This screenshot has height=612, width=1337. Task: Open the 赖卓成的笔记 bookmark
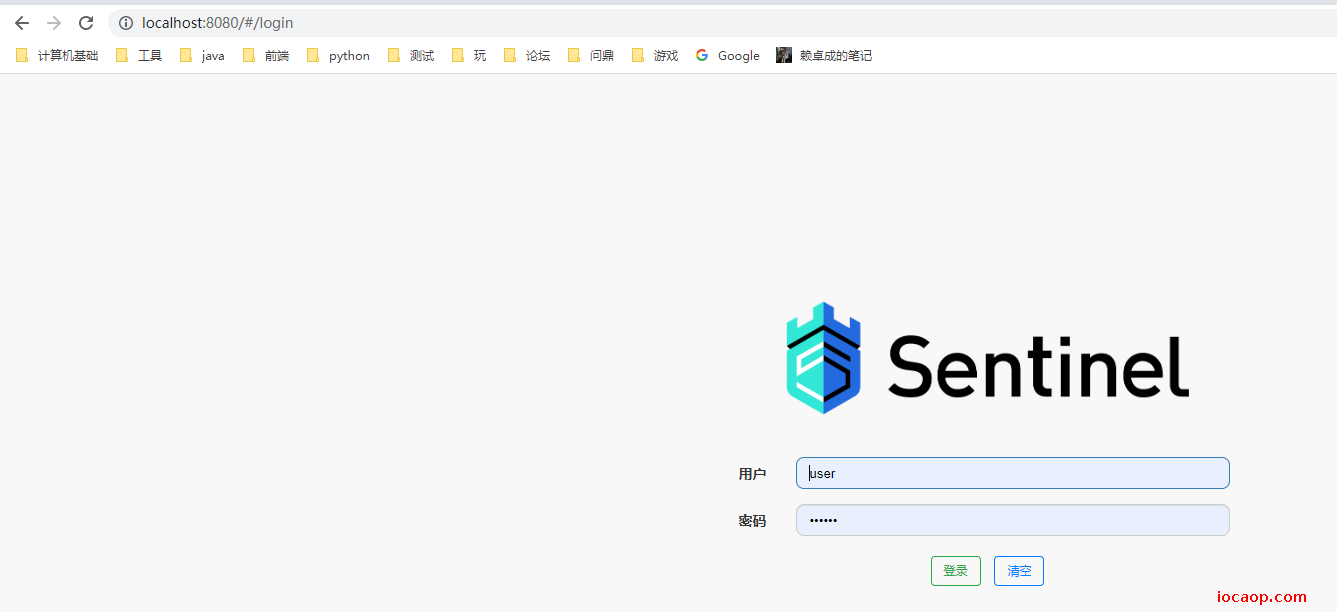click(x=824, y=56)
